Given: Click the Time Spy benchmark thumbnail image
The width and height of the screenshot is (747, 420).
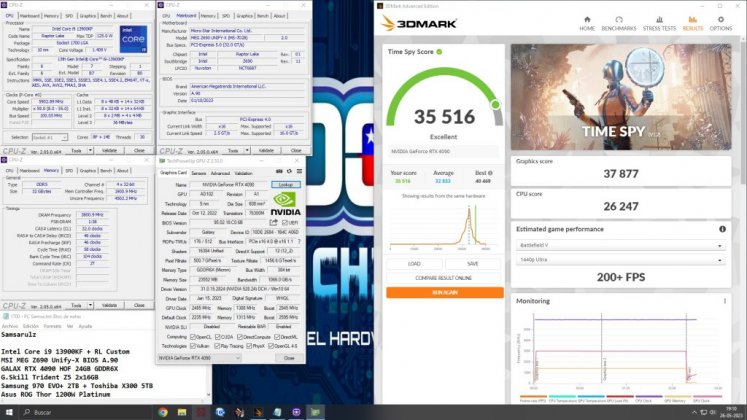Looking at the screenshot, I should pos(621,97).
